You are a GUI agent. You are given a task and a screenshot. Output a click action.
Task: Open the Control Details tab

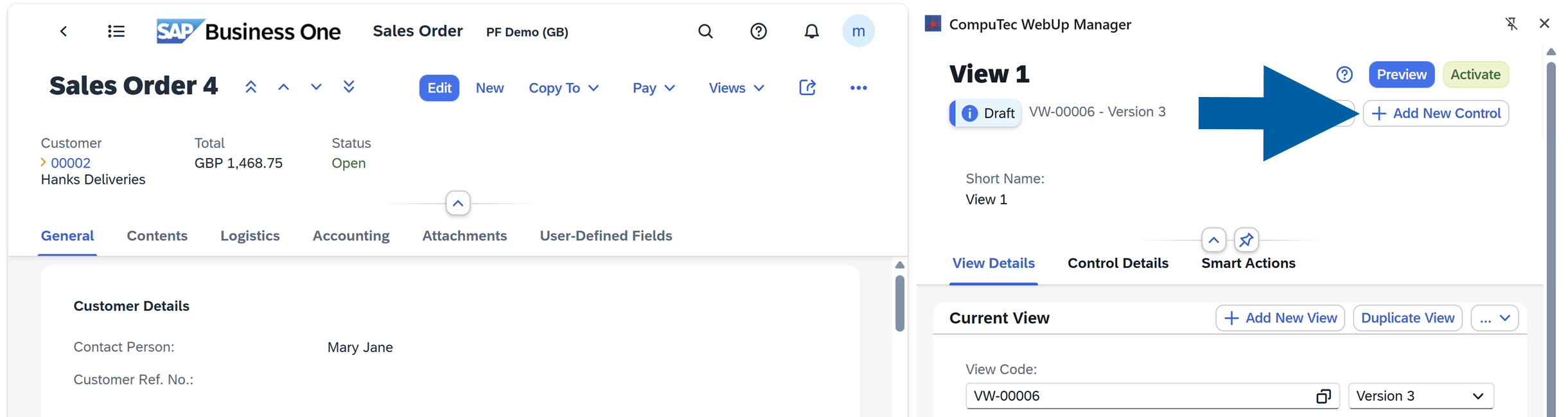[1118, 263]
